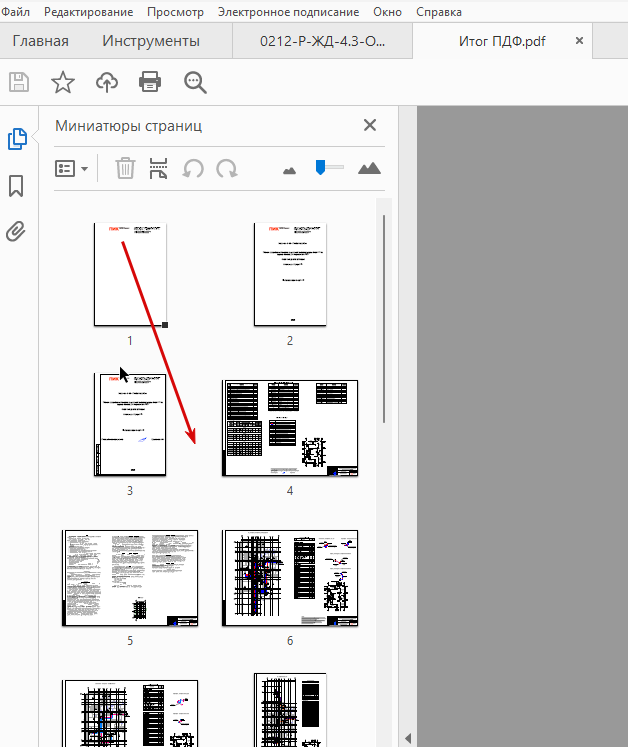This screenshot has height=747, width=628.
Task: Adjust the thumbnail size slider
Action: pos(320,167)
